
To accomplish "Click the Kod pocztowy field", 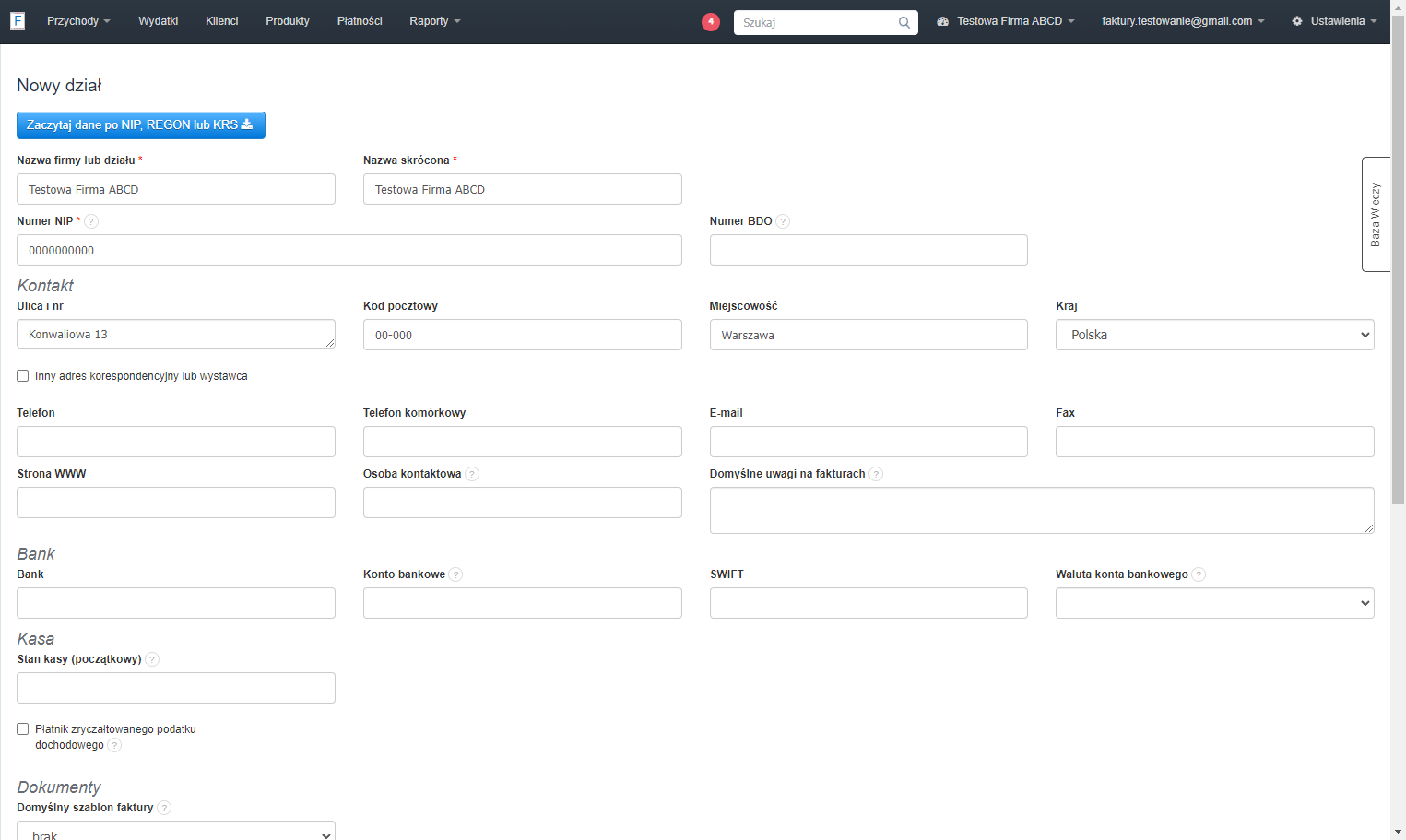I will [x=523, y=335].
